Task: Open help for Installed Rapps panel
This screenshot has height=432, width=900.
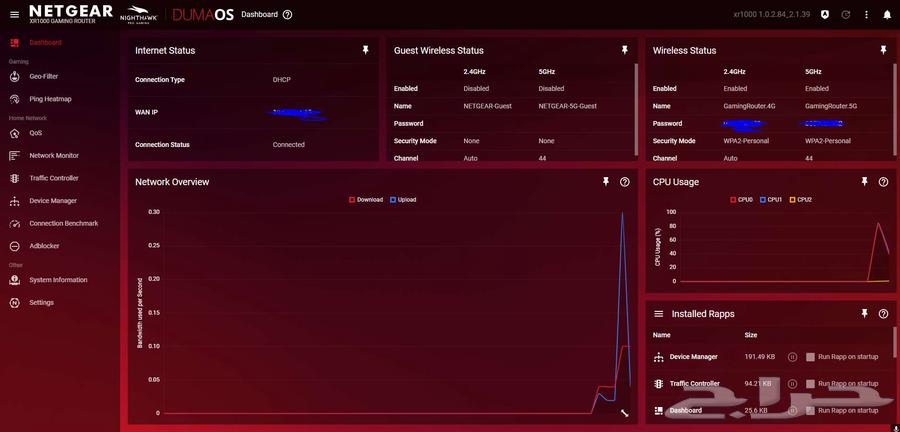Action: pyautogui.click(x=883, y=314)
